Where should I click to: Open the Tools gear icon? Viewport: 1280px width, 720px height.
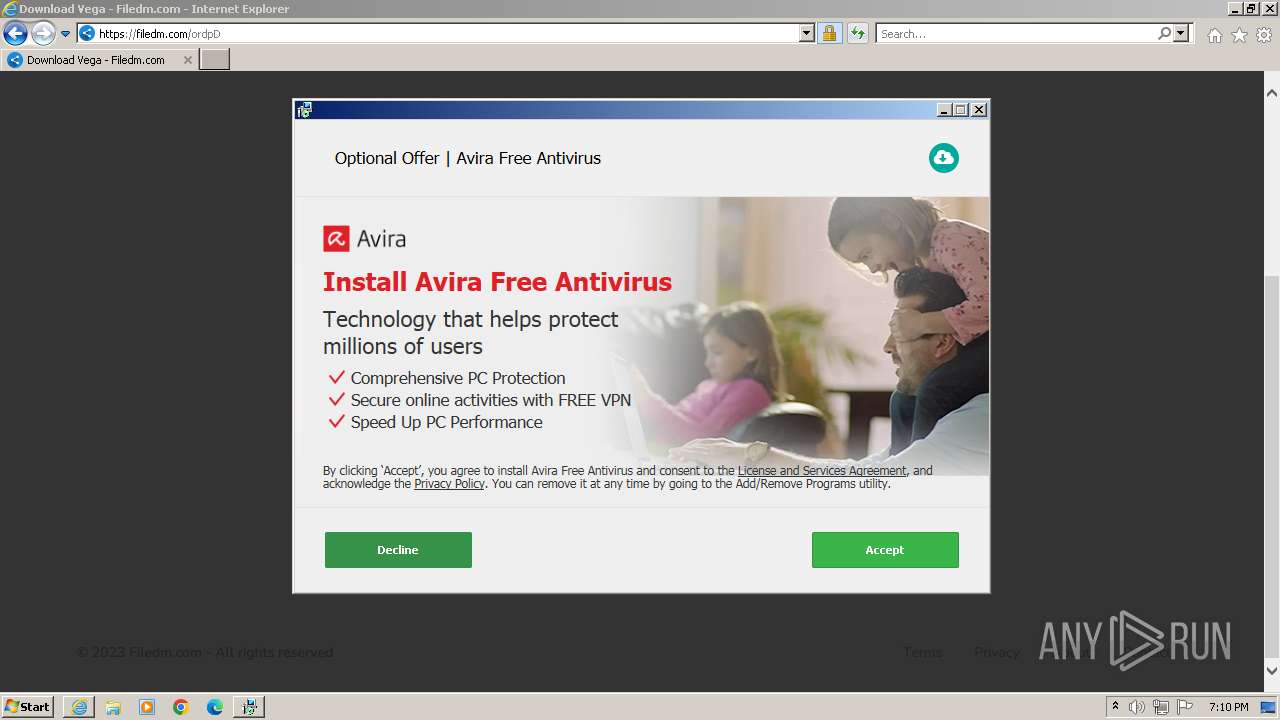[x=1264, y=35]
